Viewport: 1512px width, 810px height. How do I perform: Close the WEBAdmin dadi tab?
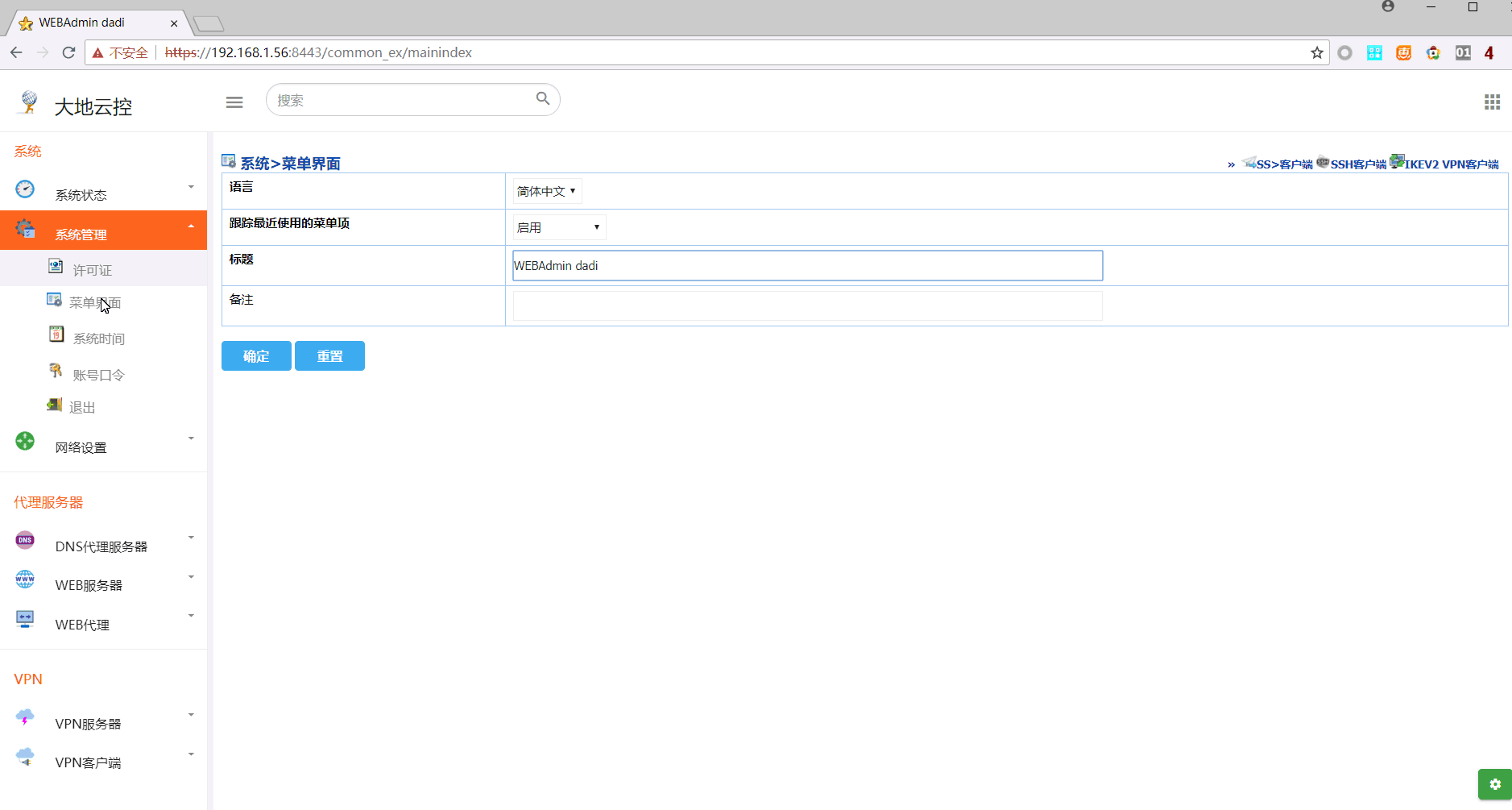174,23
